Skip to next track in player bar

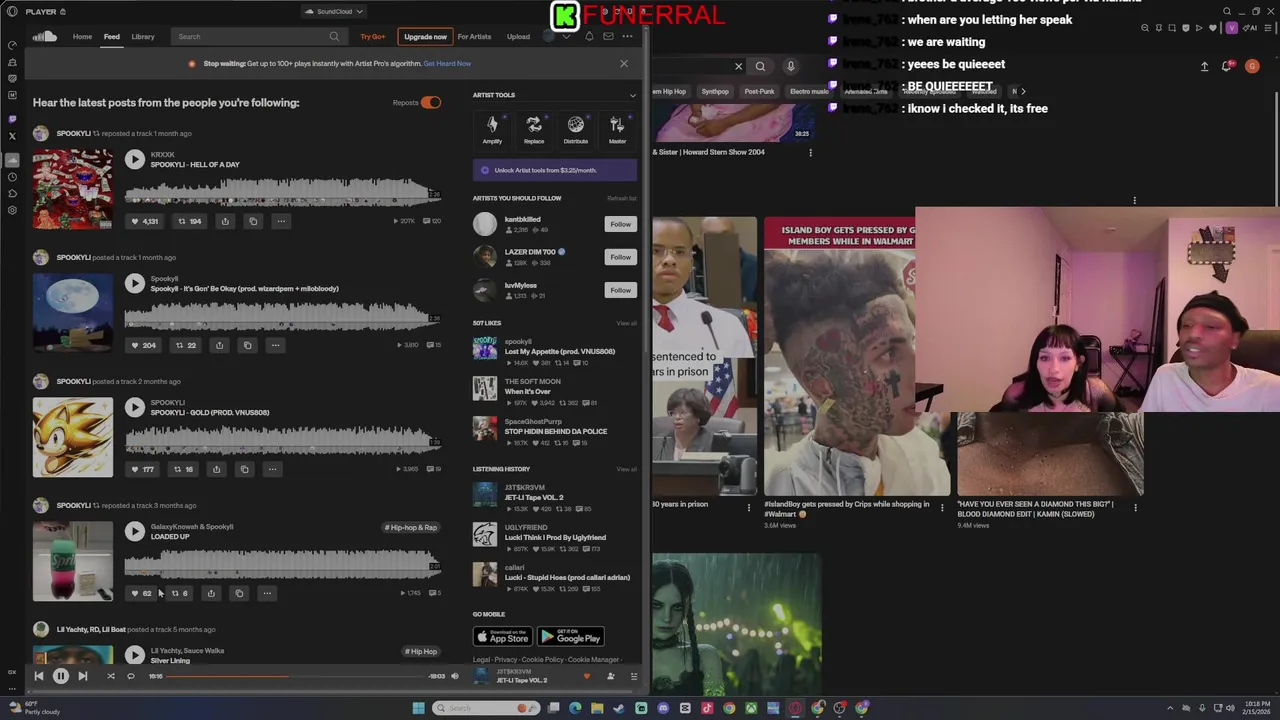(x=83, y=677)
